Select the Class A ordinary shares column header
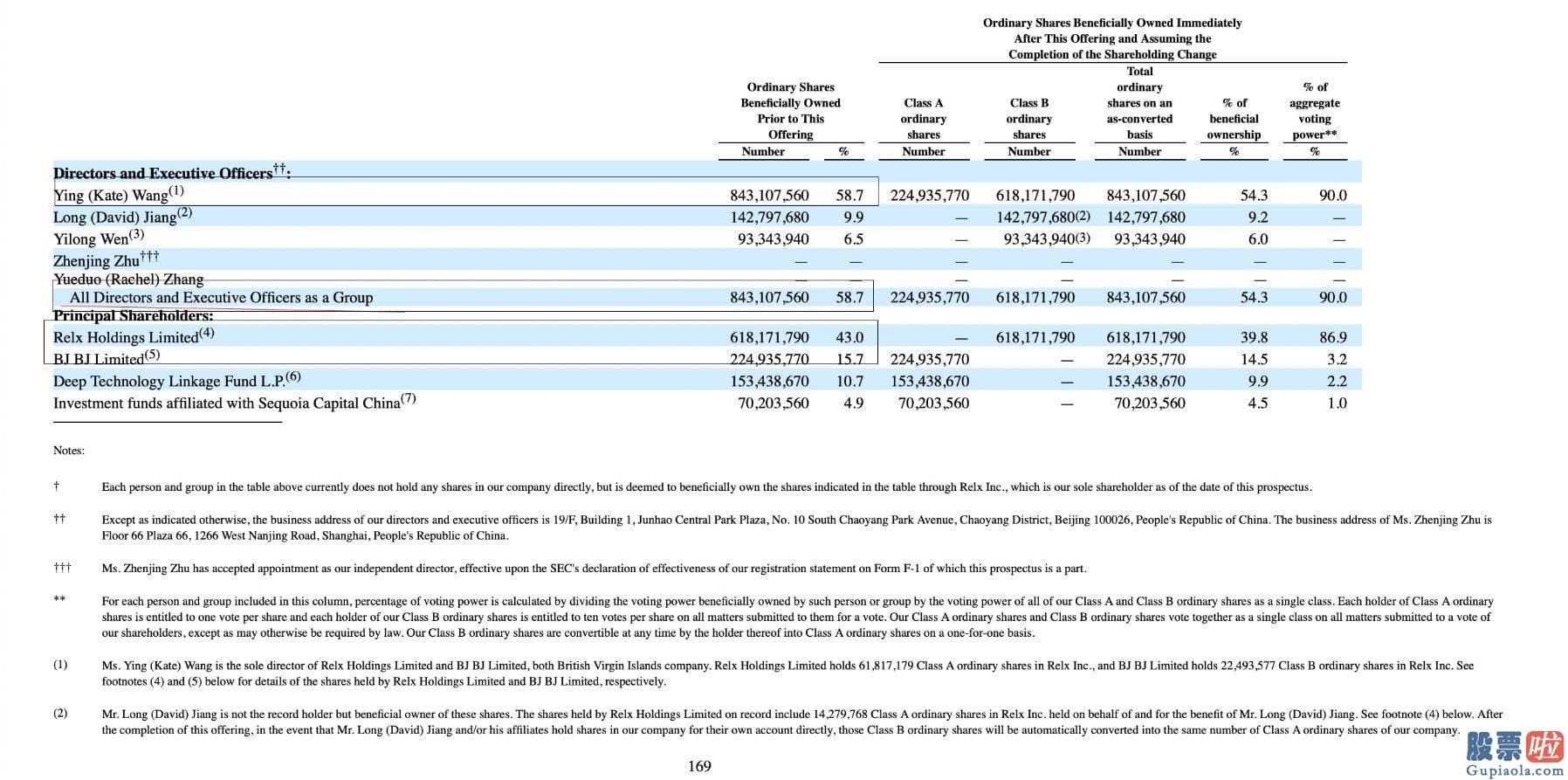This screenshot has width=1568, height=780. 923,119
